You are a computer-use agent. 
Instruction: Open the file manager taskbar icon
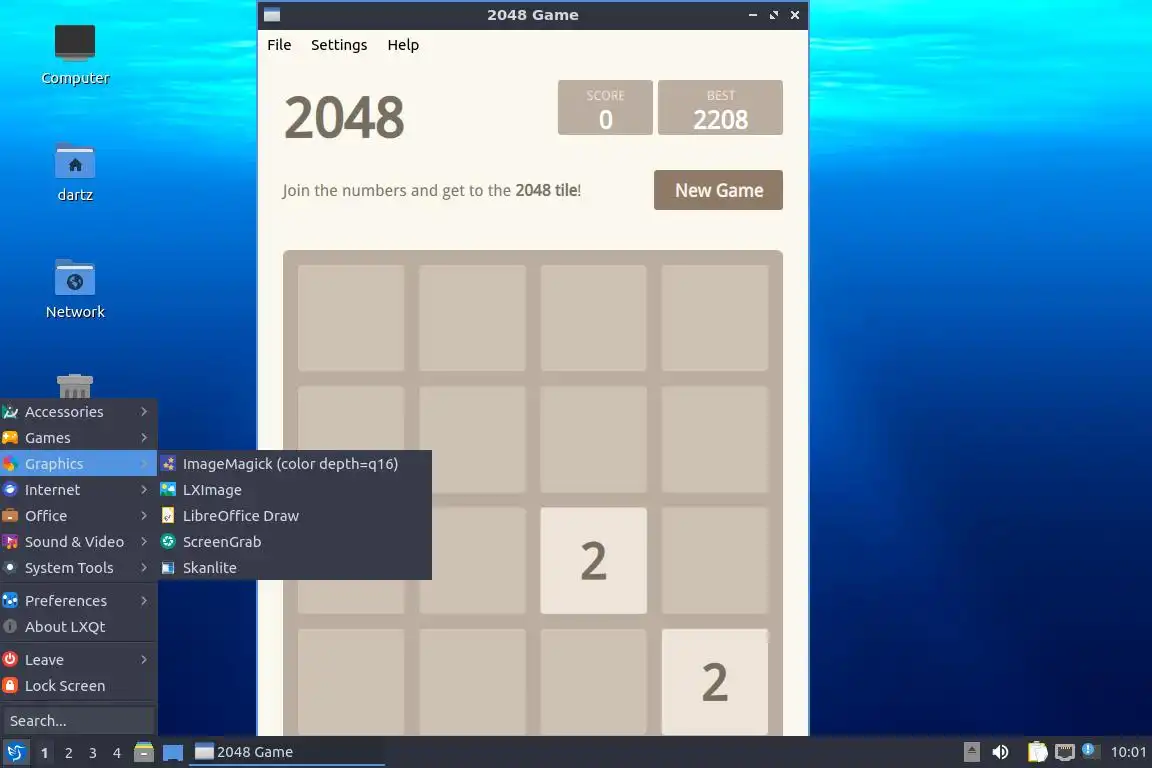point(144,752)
